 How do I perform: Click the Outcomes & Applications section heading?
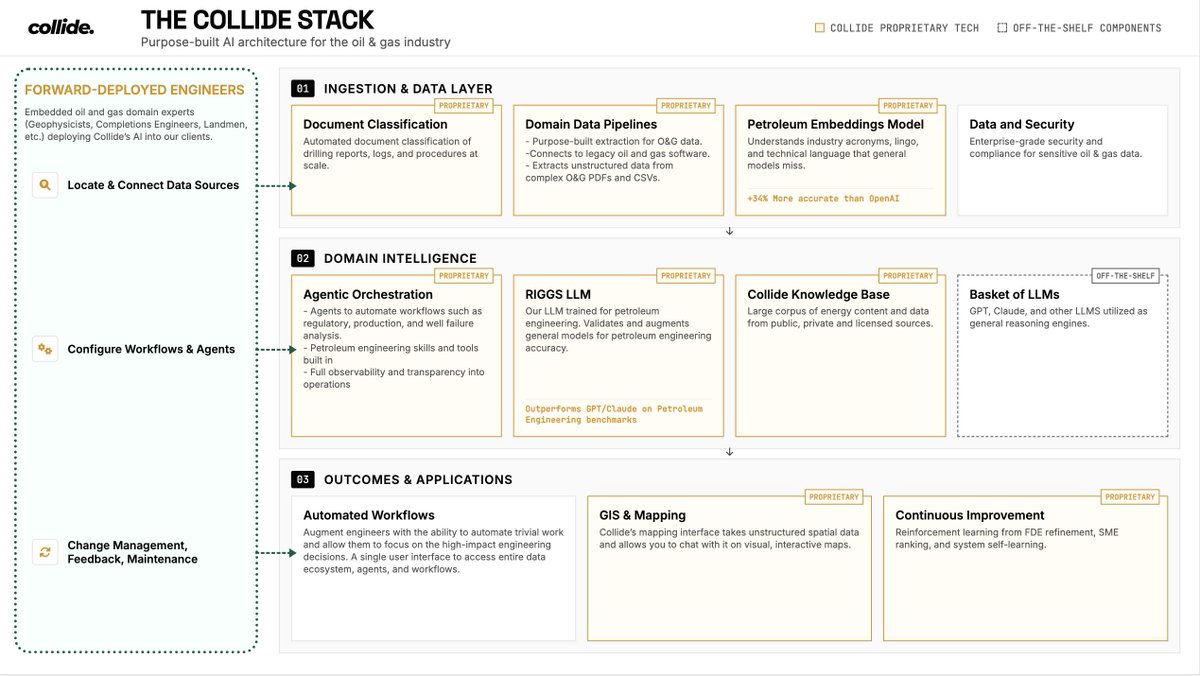(x=418, y=480)
